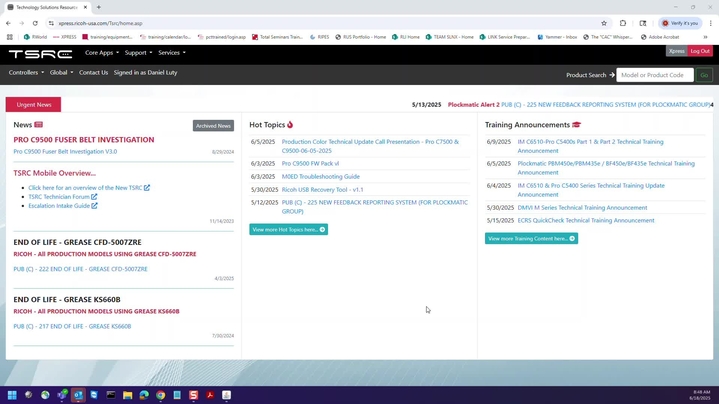Open IM C6510-Pro C5400s Part 1 & 2 announcement

click(591, 146)
